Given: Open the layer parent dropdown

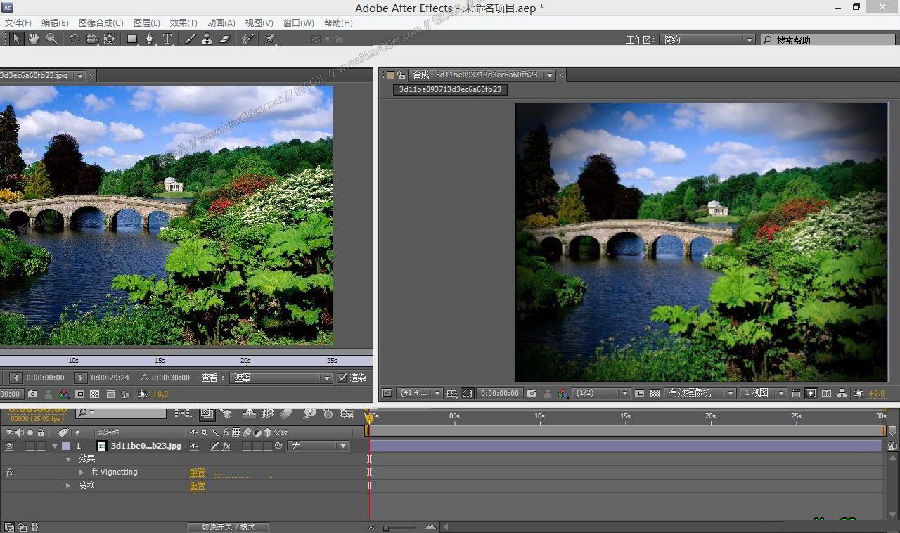Looking at the screenshot, I should [320, 446].
